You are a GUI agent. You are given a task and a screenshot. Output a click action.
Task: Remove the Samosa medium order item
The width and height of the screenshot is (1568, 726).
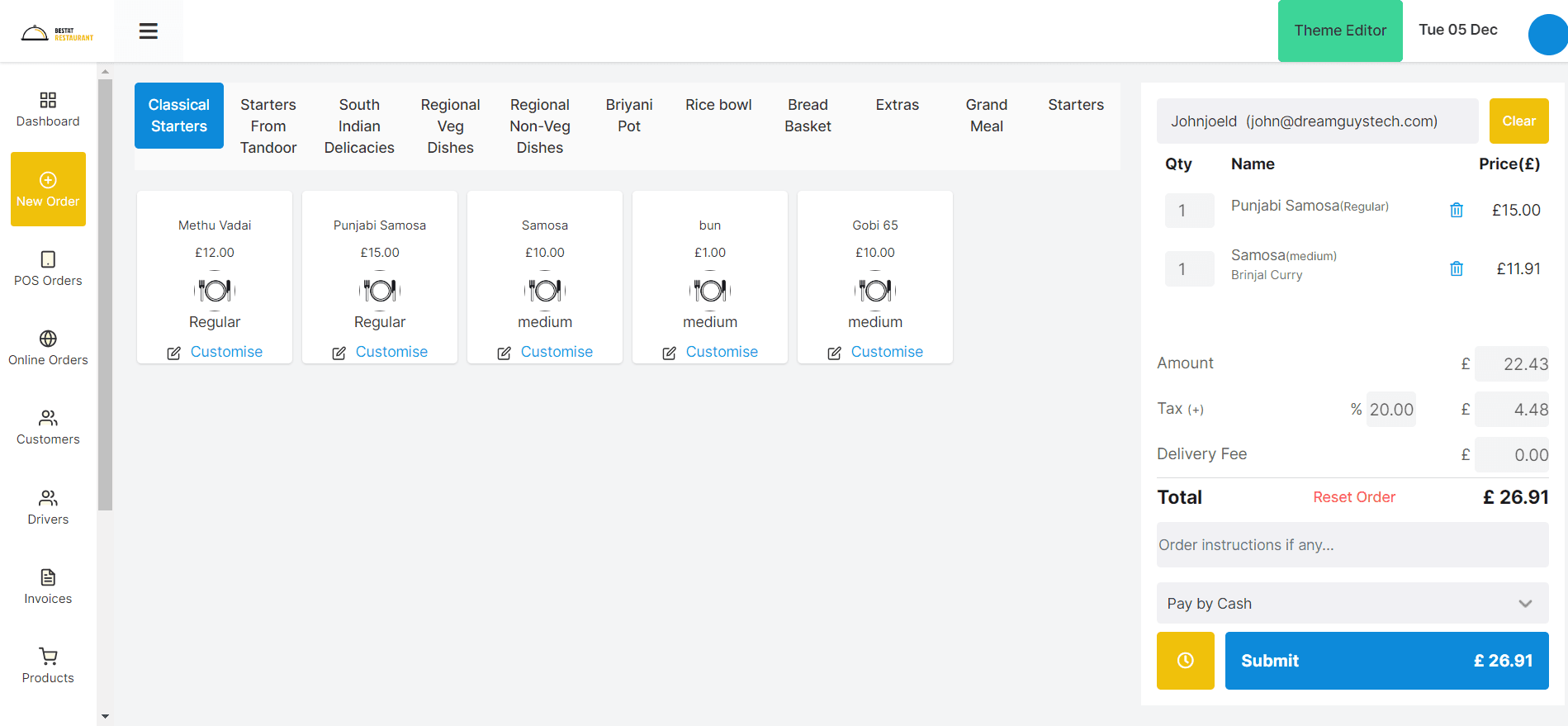1457,269
